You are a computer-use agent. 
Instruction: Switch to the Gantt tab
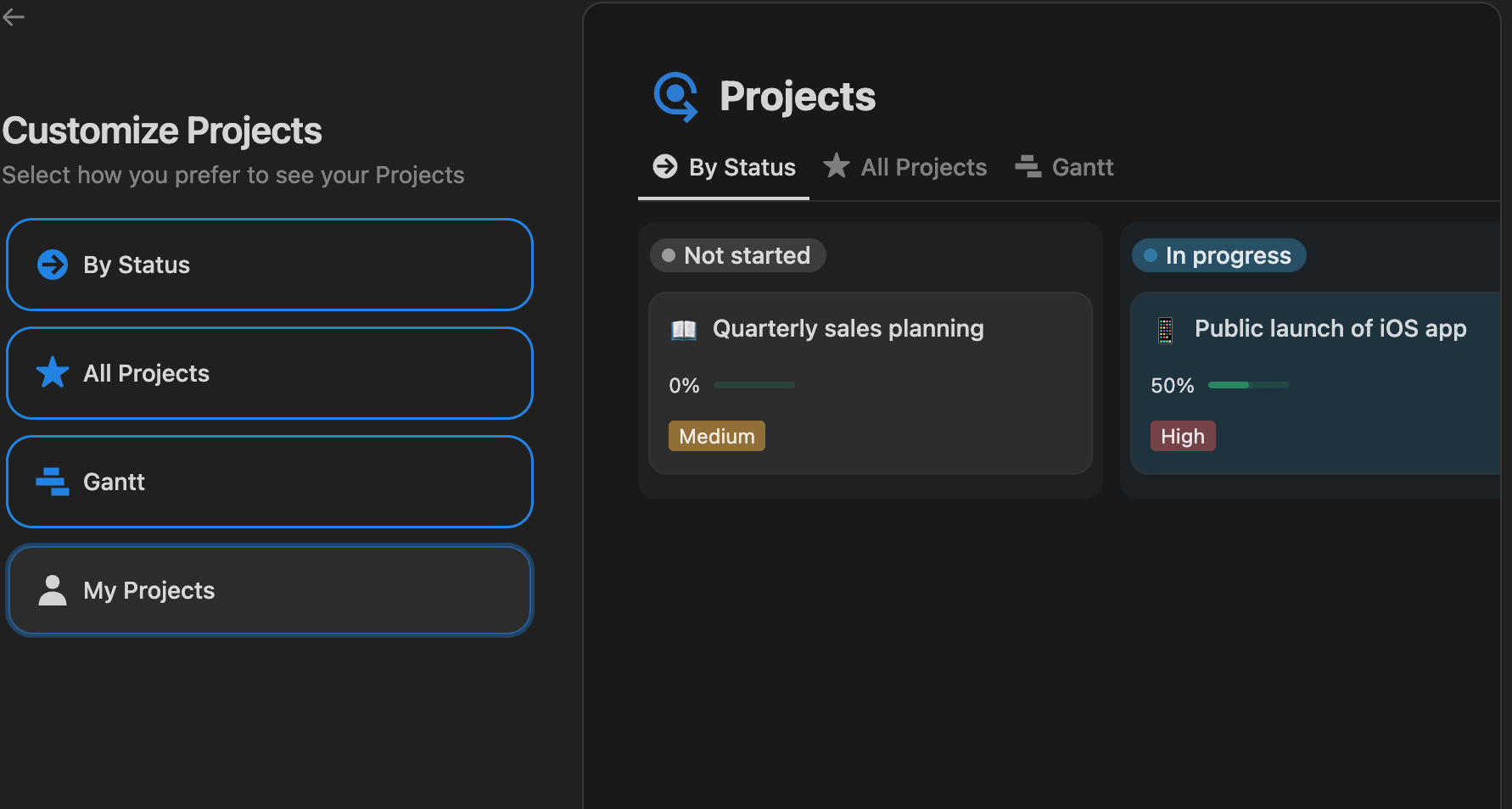click(x=1065, y=167)
